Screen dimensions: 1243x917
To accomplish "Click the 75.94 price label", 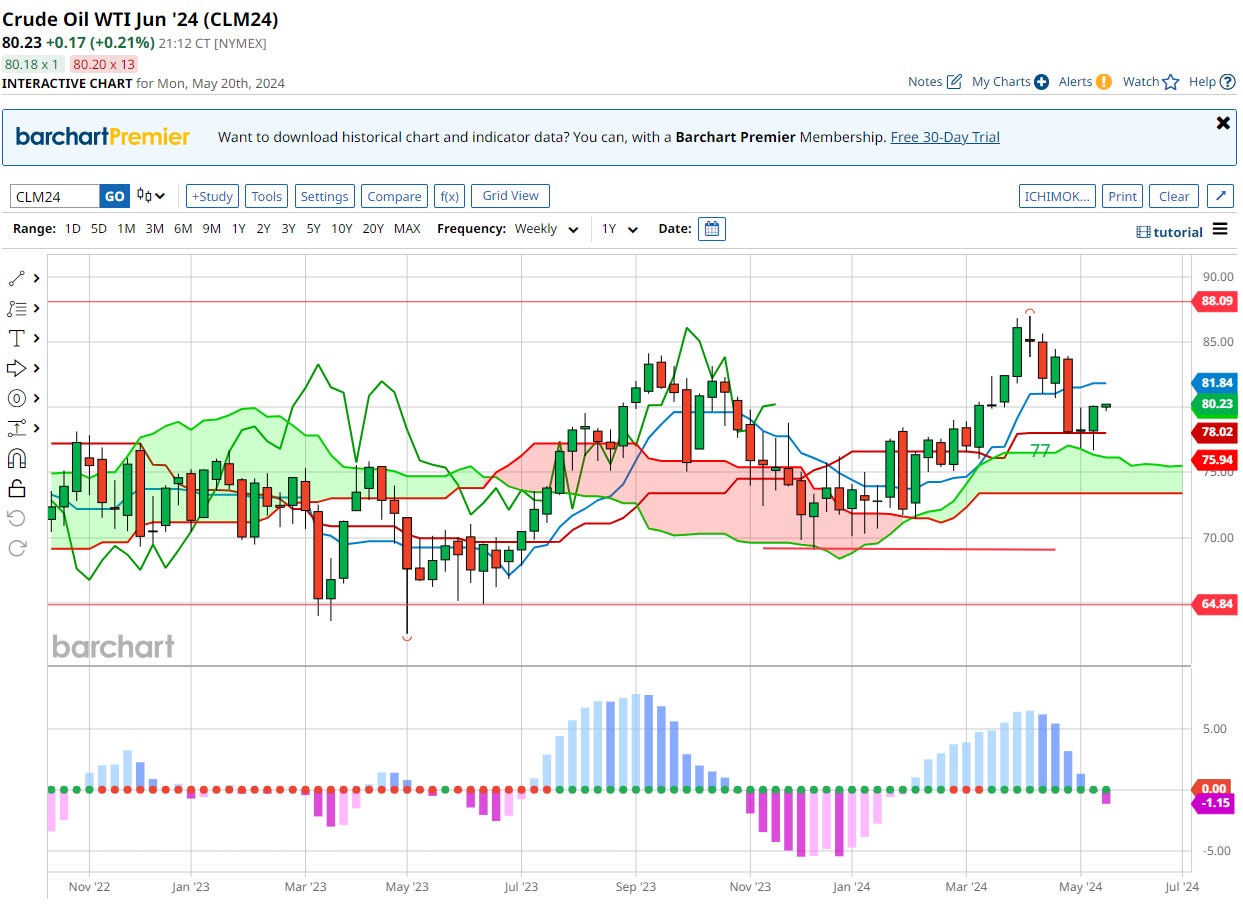I will [1213, 460].
